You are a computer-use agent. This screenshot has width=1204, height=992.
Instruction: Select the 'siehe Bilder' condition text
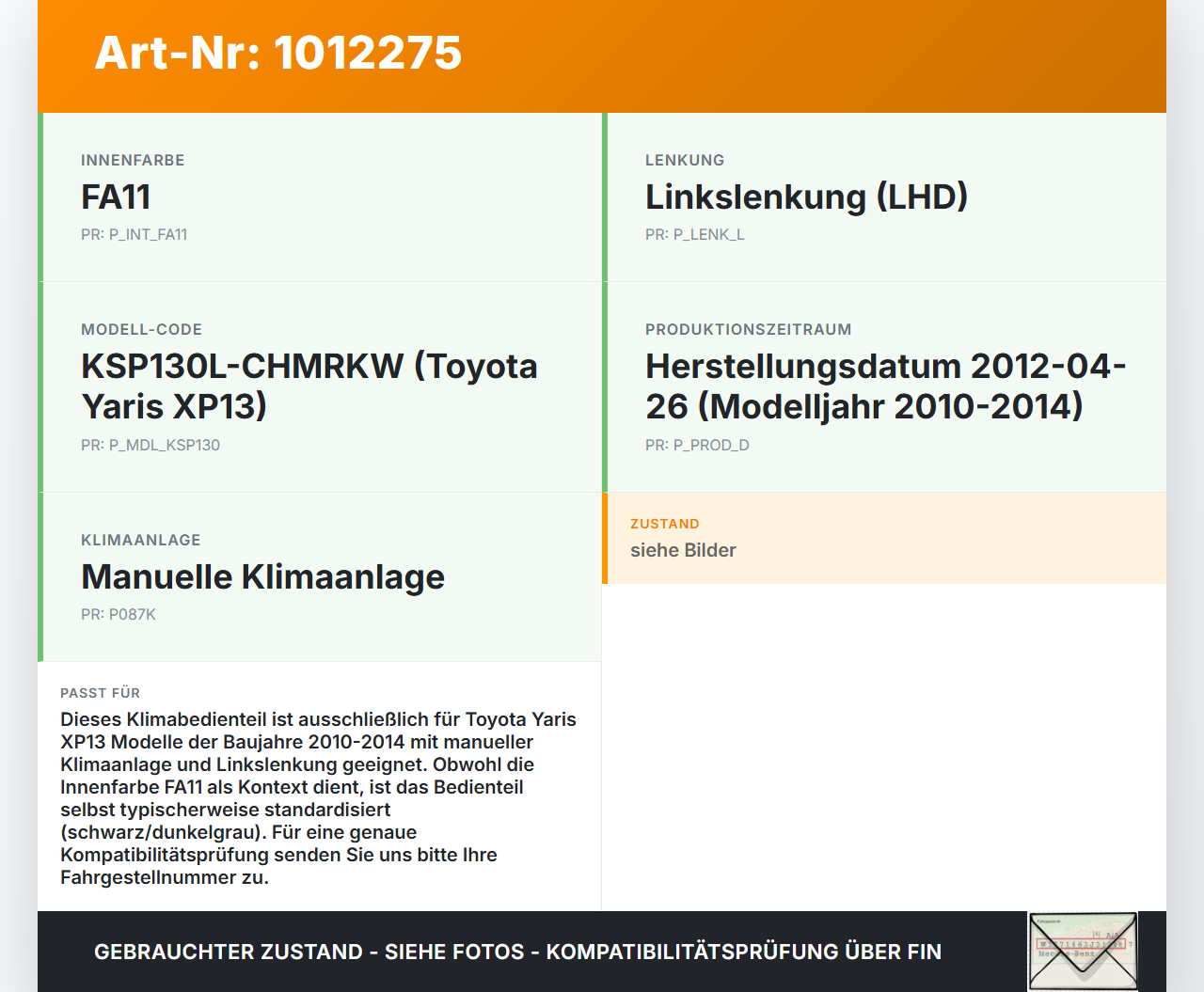(x=683, y=550)
